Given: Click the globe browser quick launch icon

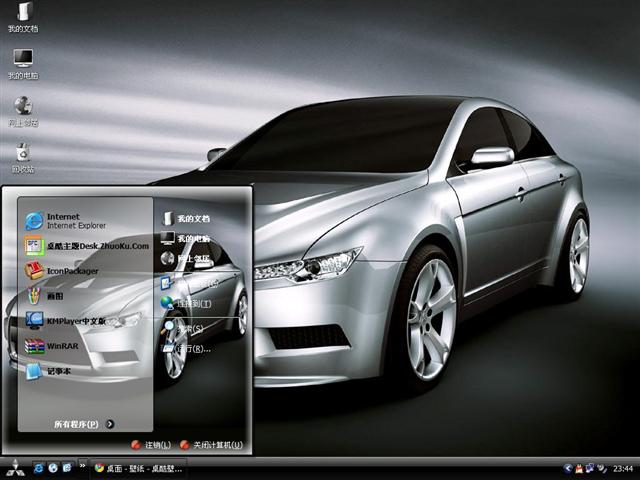Looking at the screenshot, I should 53,468.
